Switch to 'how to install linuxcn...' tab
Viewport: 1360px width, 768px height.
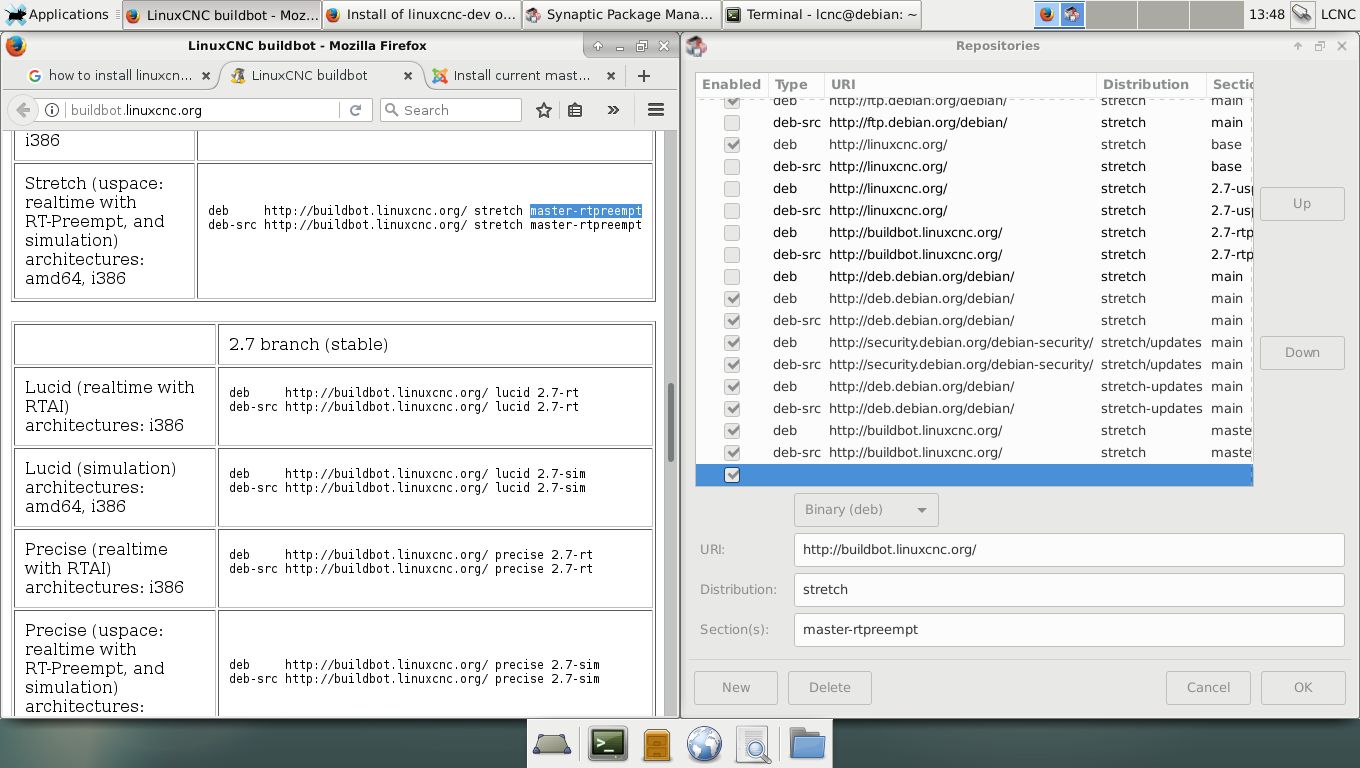(x=120, y=75)
